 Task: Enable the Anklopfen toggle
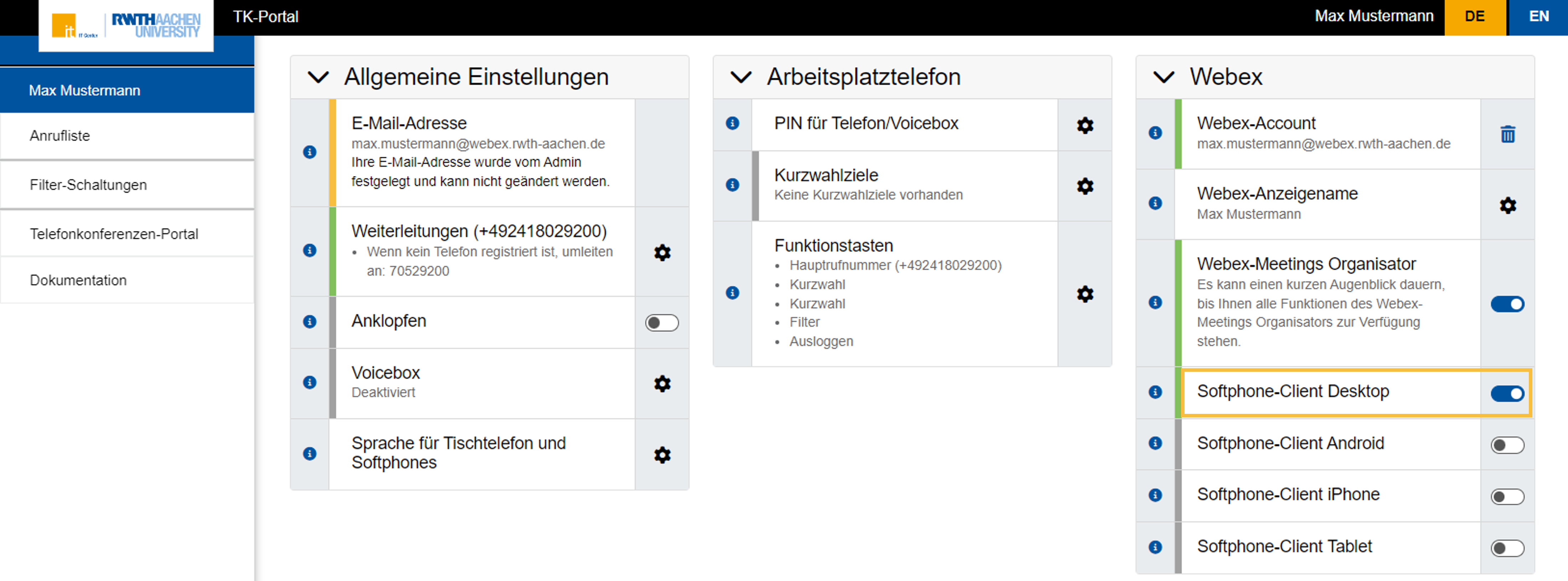662,323
